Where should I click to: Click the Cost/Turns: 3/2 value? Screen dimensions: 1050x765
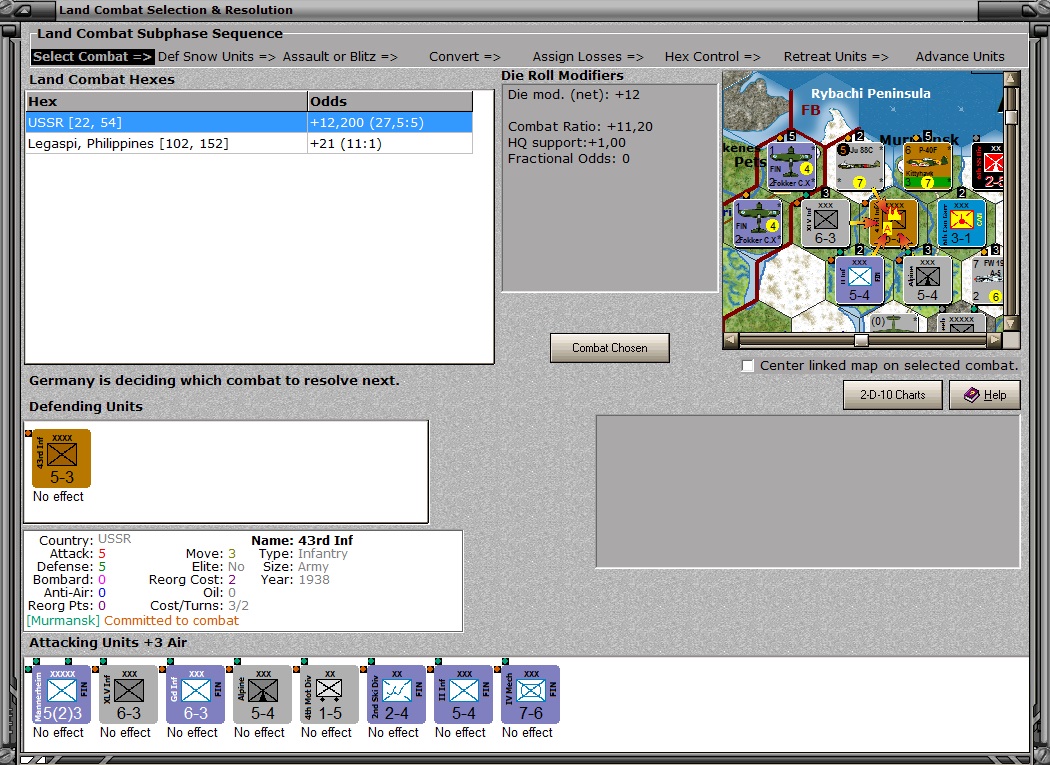tap(238, 606)
